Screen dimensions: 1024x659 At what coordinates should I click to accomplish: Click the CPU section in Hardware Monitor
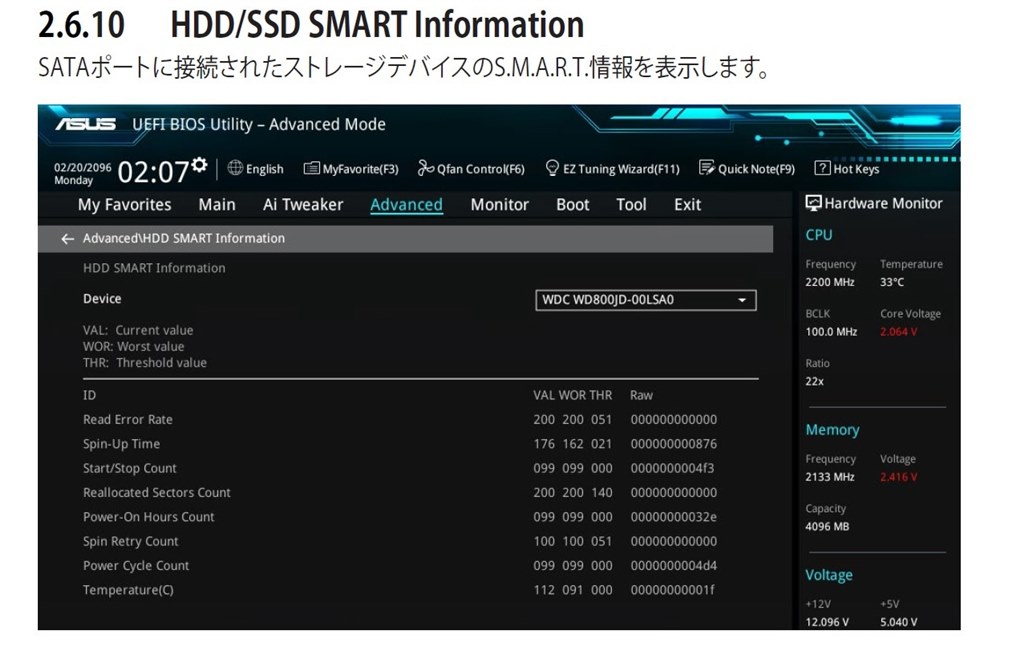pos(819,234)
